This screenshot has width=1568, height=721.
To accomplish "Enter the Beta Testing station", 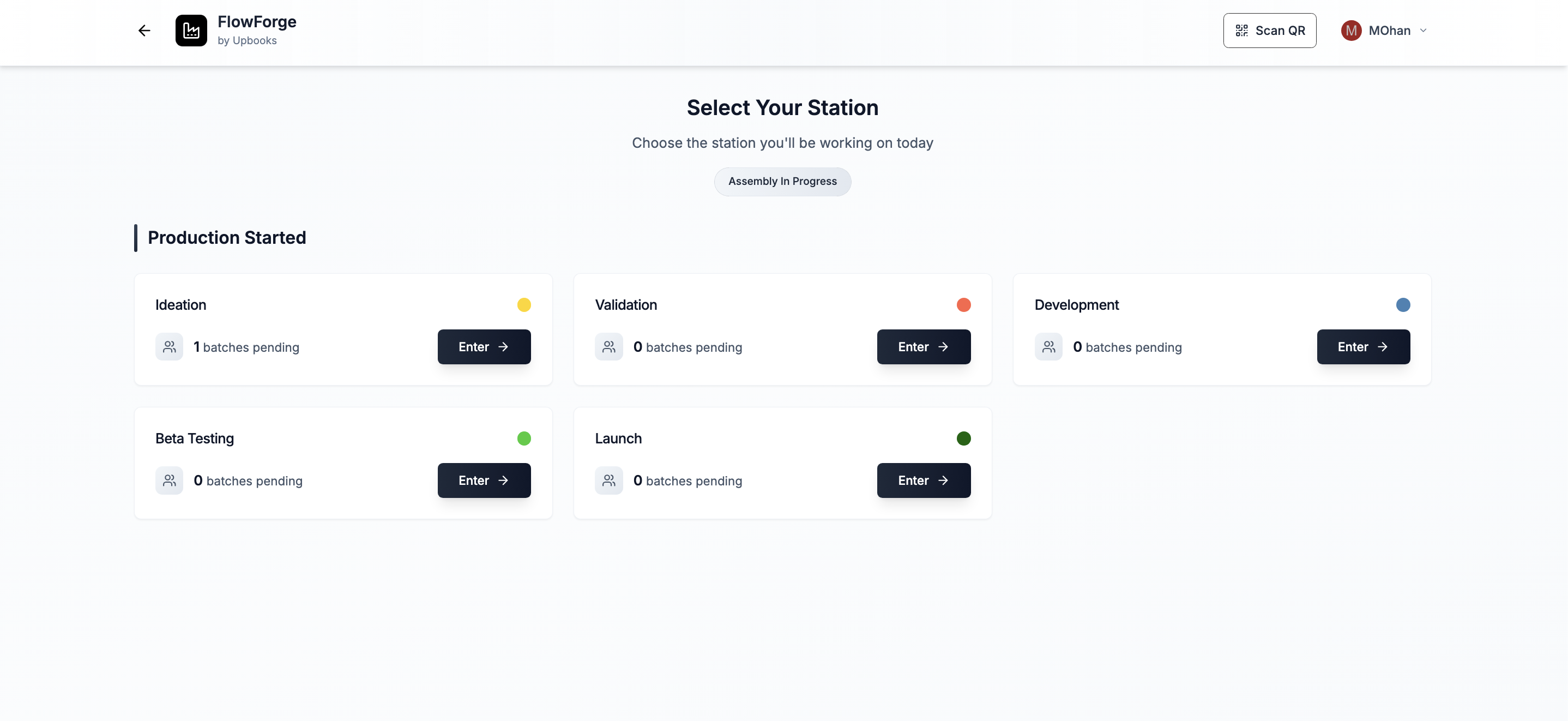I will tap(483, 480).
